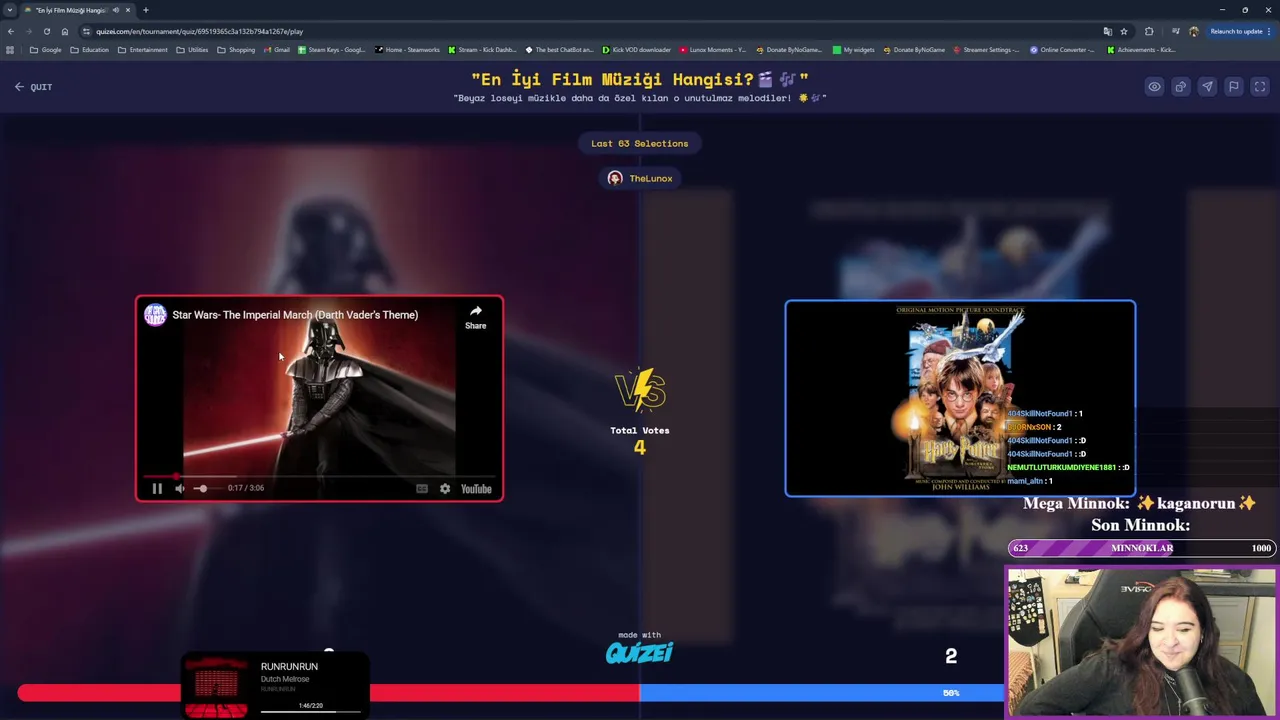1280x720 pixels.
Task: Pause the Imperial March YouTube video
Action: [157, 488]
